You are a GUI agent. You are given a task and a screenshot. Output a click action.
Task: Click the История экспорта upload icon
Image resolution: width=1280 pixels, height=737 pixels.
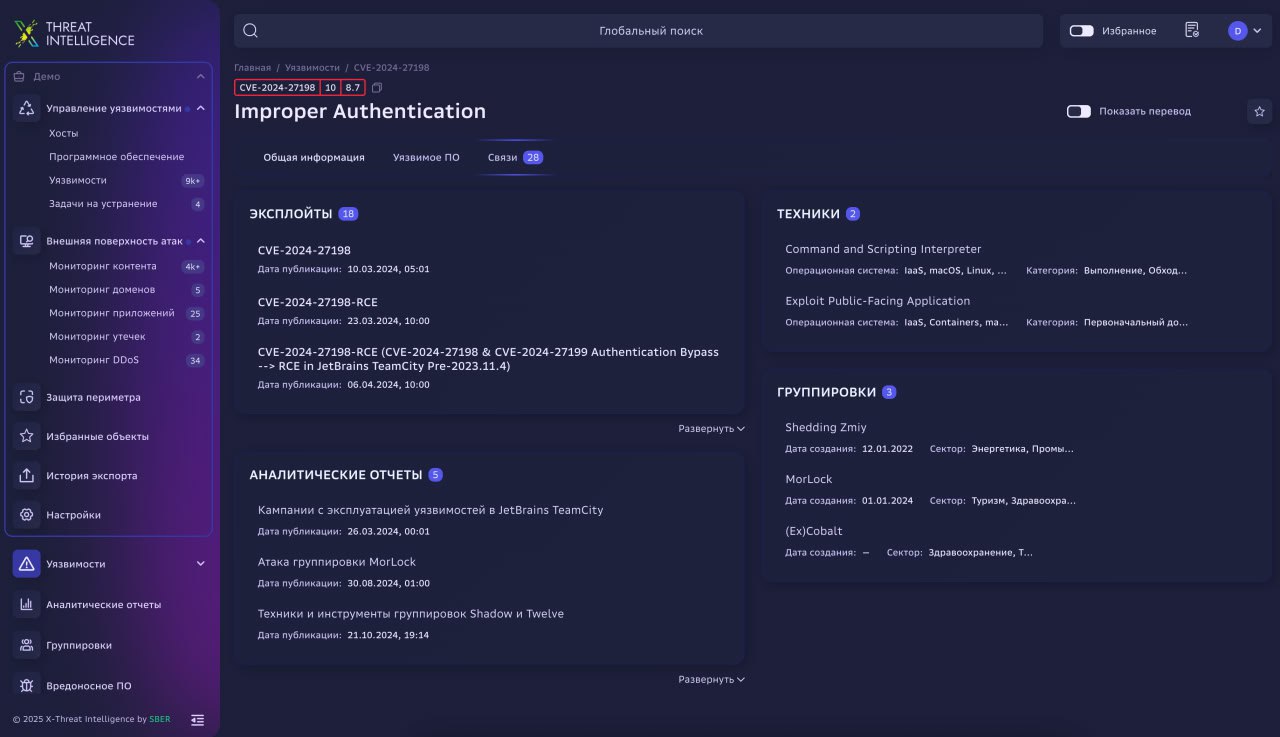[27, 476]
